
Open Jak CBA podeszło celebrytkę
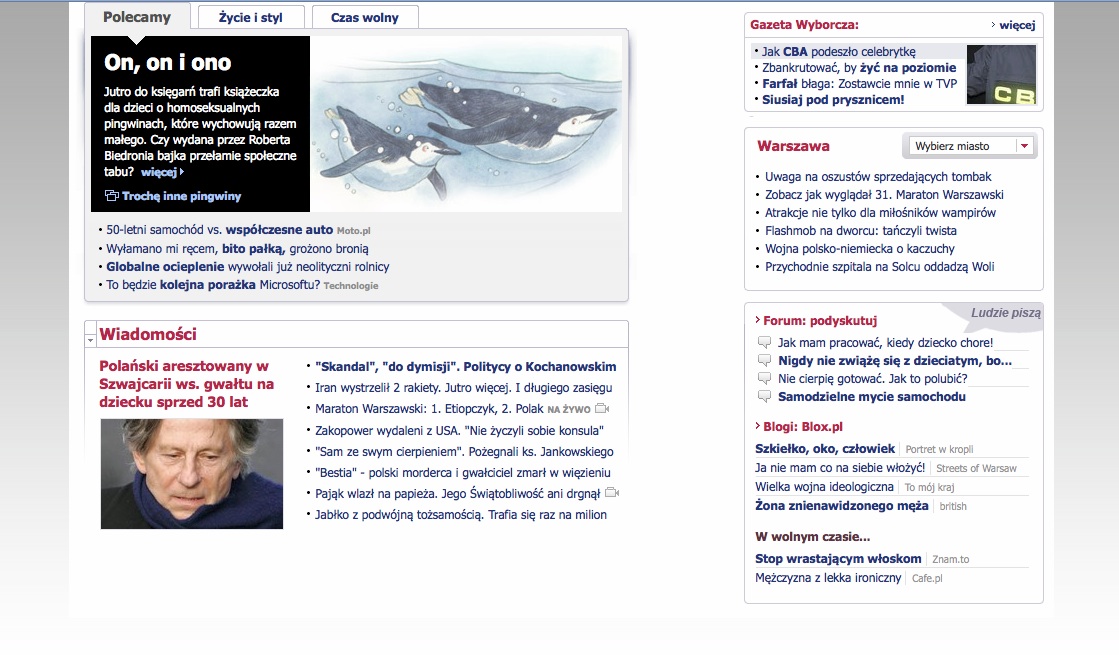click(839, 51)
